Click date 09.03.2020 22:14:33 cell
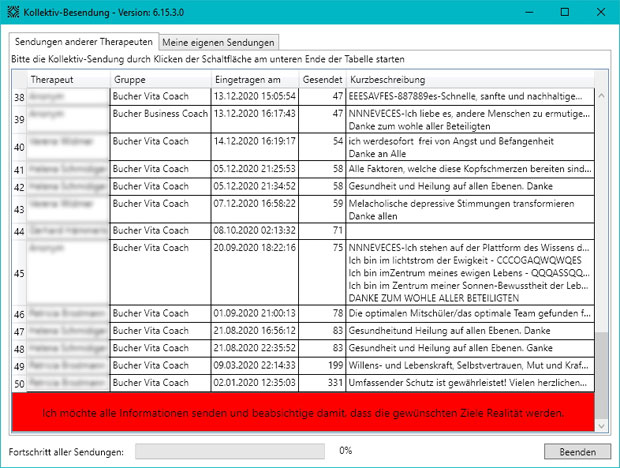This screenshot has height=468, width=620. (x=255, y=366)
